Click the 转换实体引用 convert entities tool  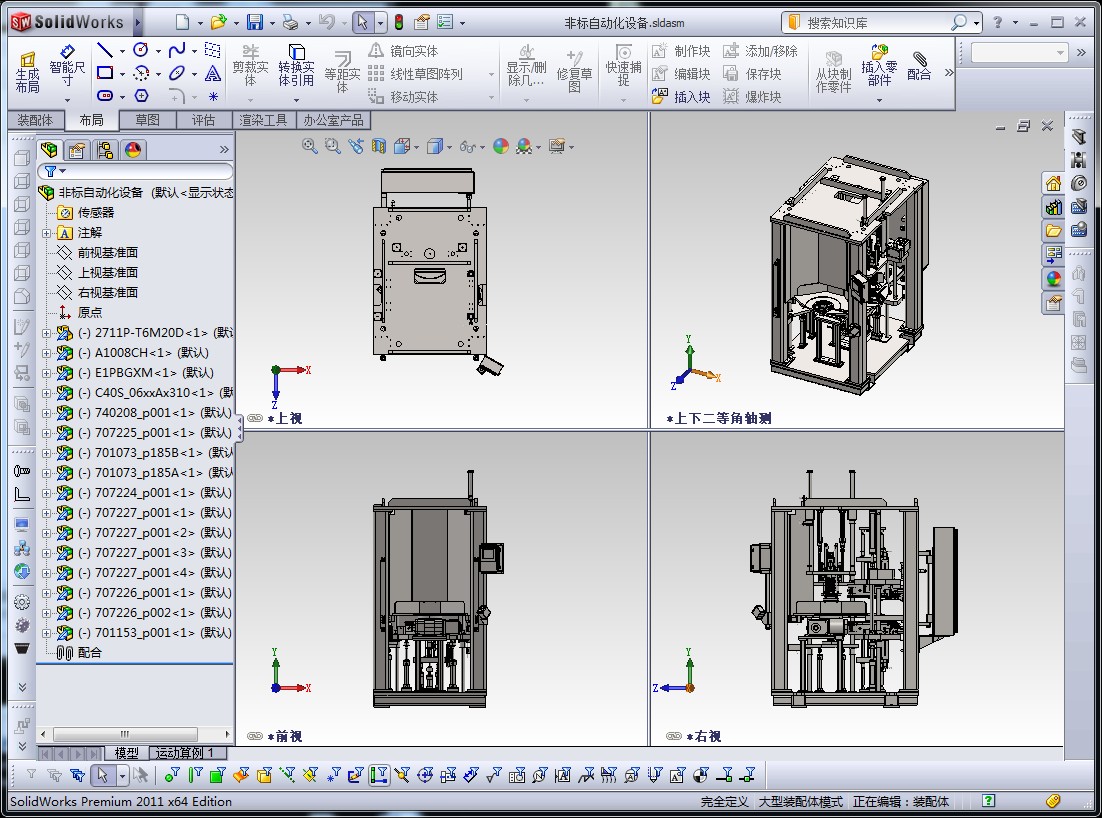coord(296,67)
